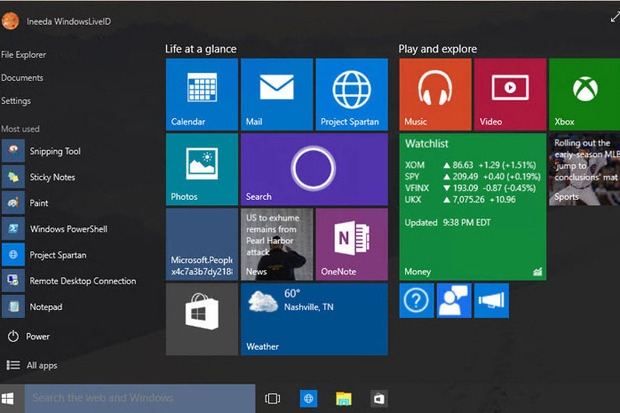The image size is (620, 413).
Task: Open Settings from the Start menu
Action: pos(16,101)
